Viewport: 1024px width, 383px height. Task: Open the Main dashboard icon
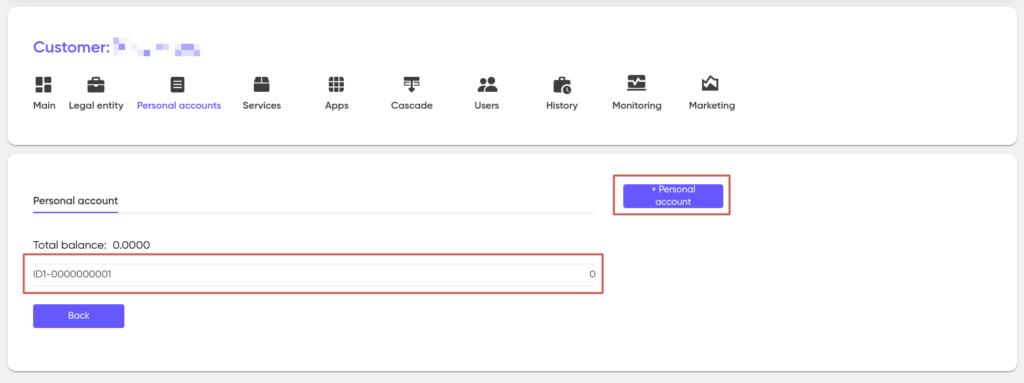(44, 84)
